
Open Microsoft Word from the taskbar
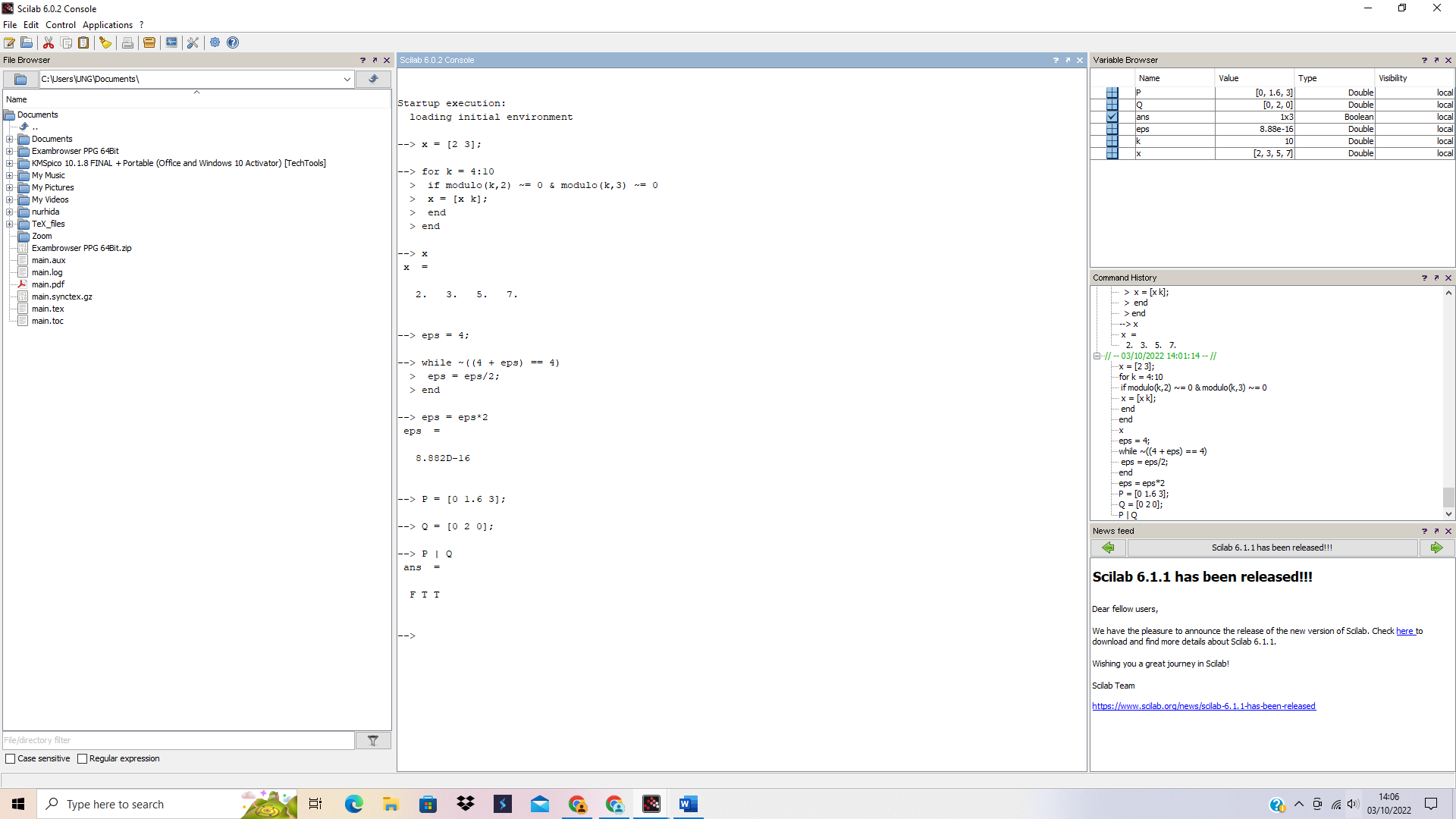688,804
